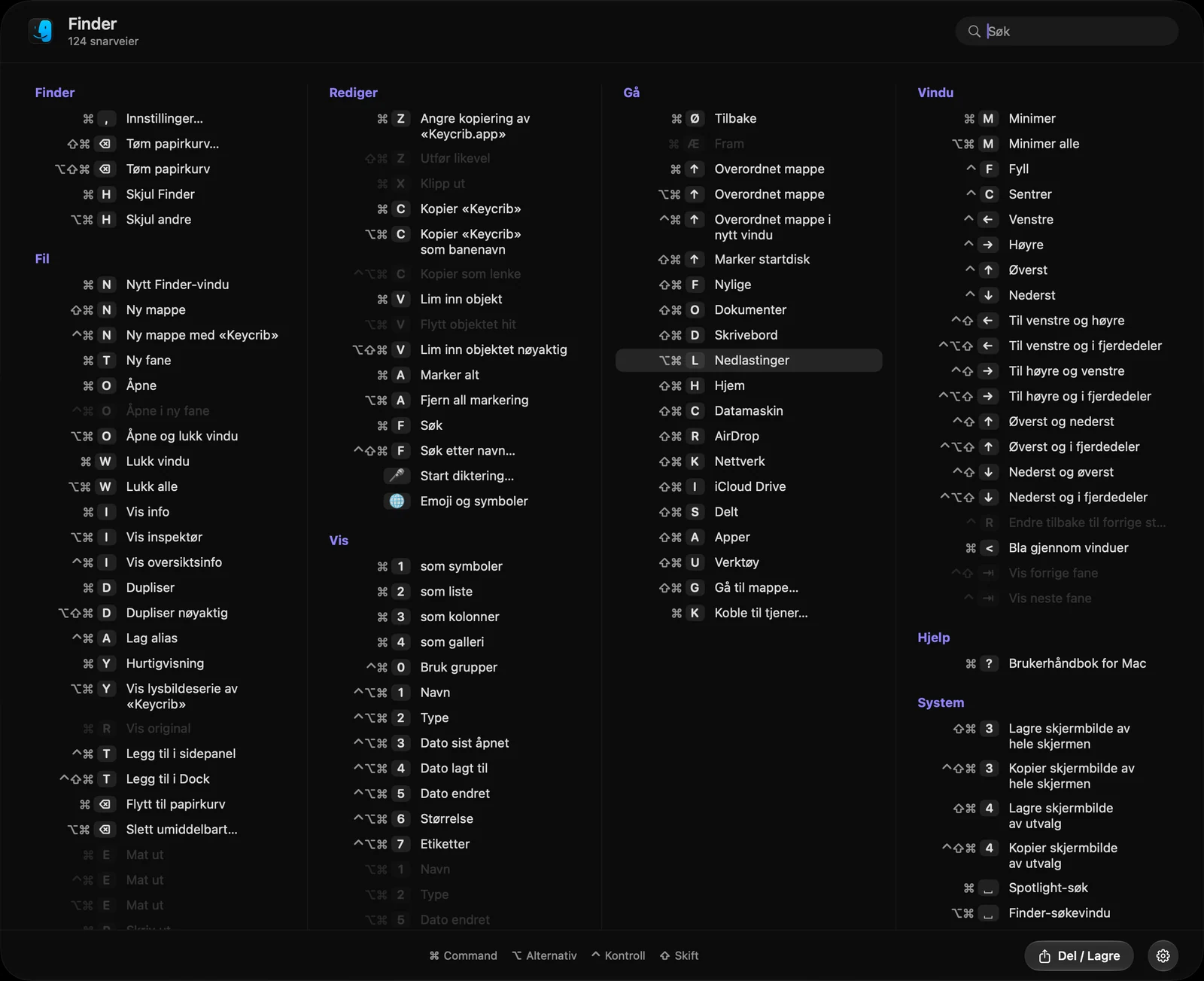This screenshot has width=1204, height=981.
Task: Click the left arrow key beside Venstre
Action: [988, 220]
